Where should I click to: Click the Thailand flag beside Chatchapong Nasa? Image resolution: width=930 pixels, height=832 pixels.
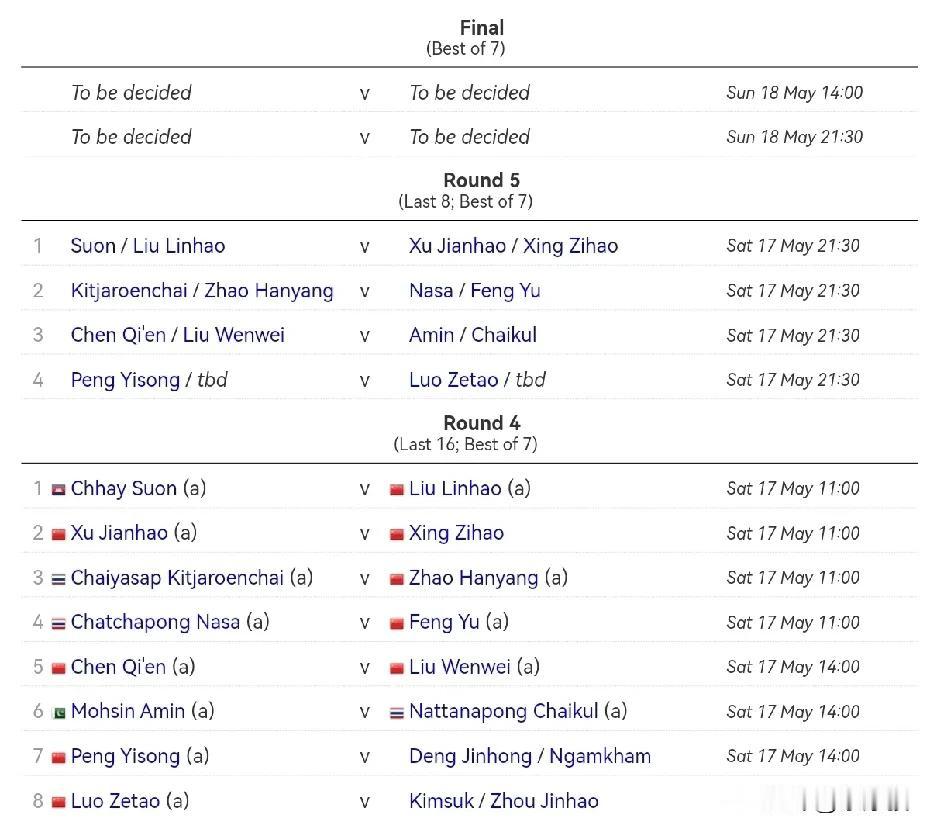(x=58, y=623)
